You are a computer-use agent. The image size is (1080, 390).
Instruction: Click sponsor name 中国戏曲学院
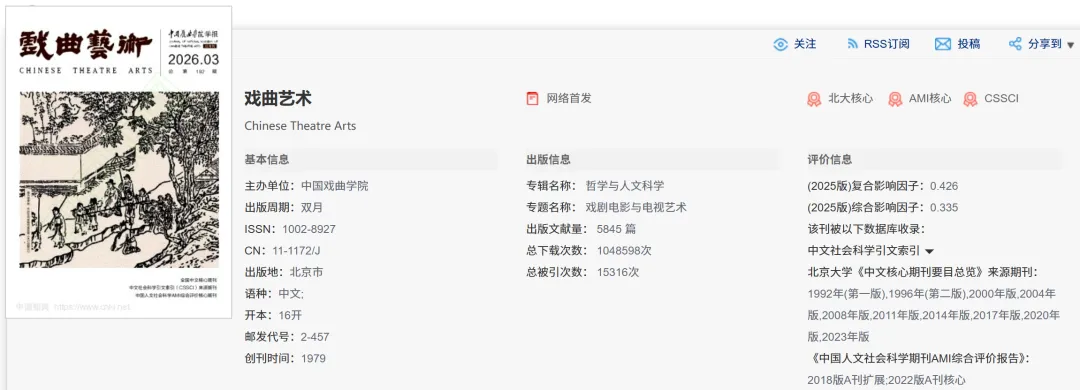pos(335,186)
